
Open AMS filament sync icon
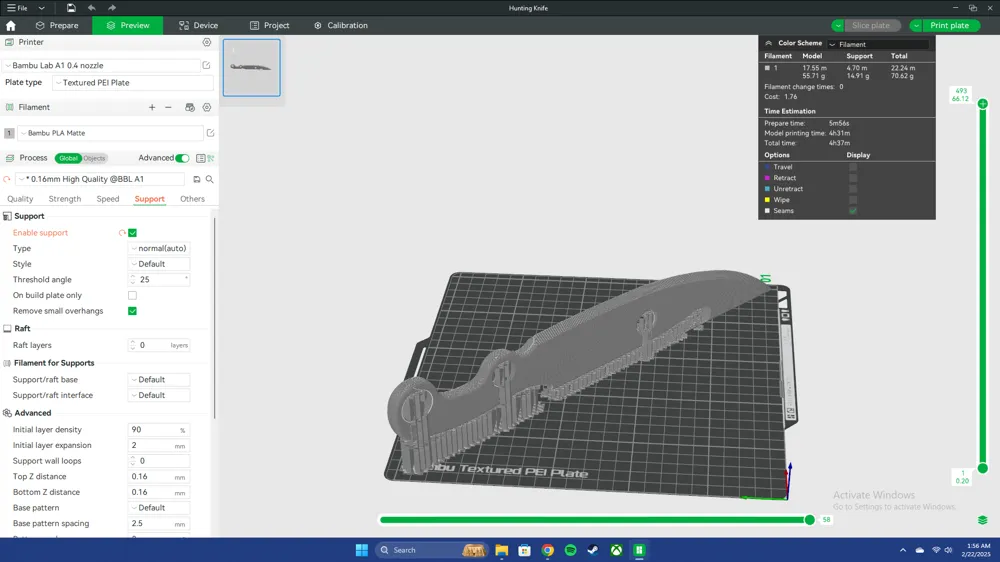point(189,107)
